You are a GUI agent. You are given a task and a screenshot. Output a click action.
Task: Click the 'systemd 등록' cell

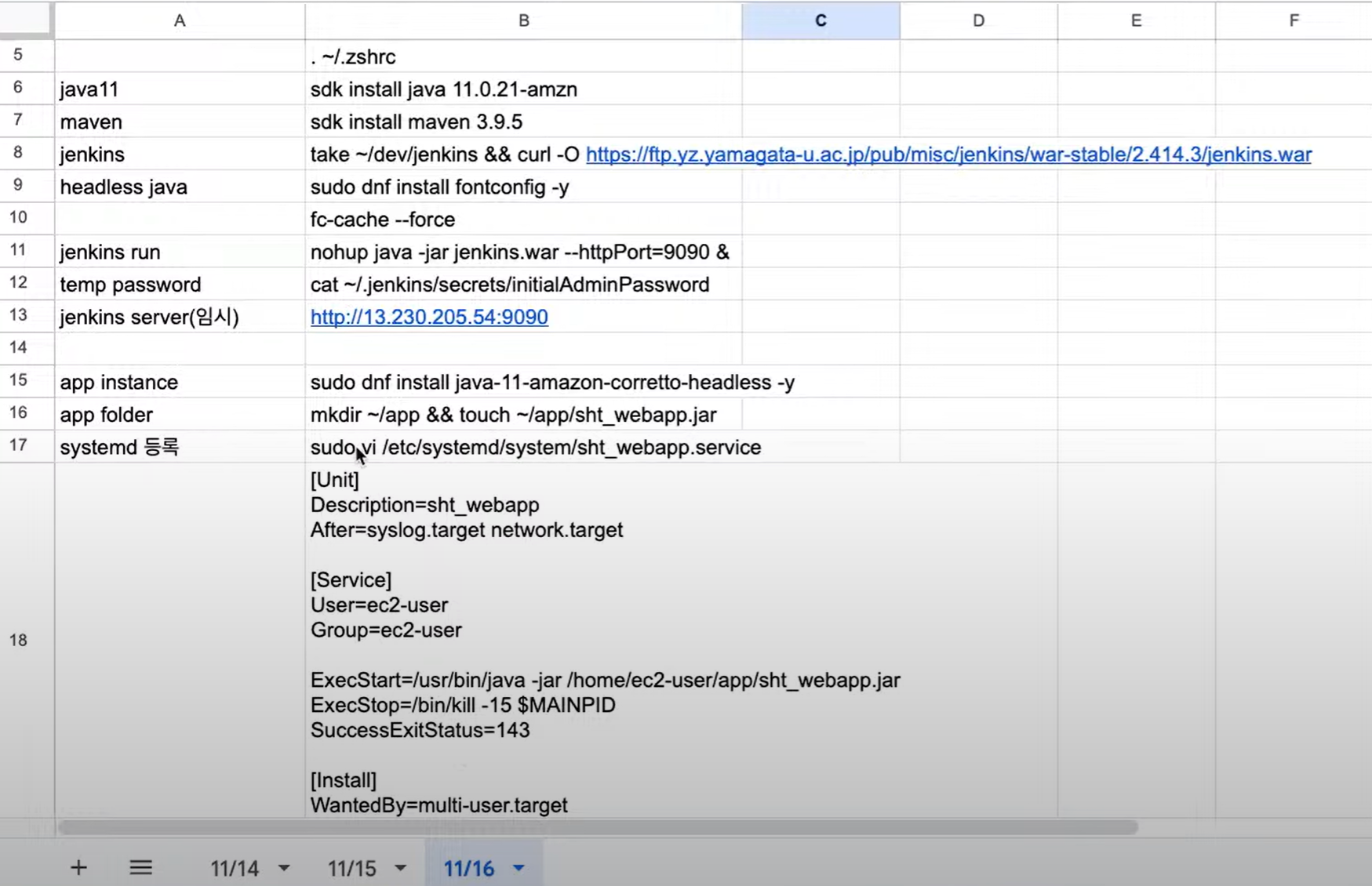[x=180, y=446]
